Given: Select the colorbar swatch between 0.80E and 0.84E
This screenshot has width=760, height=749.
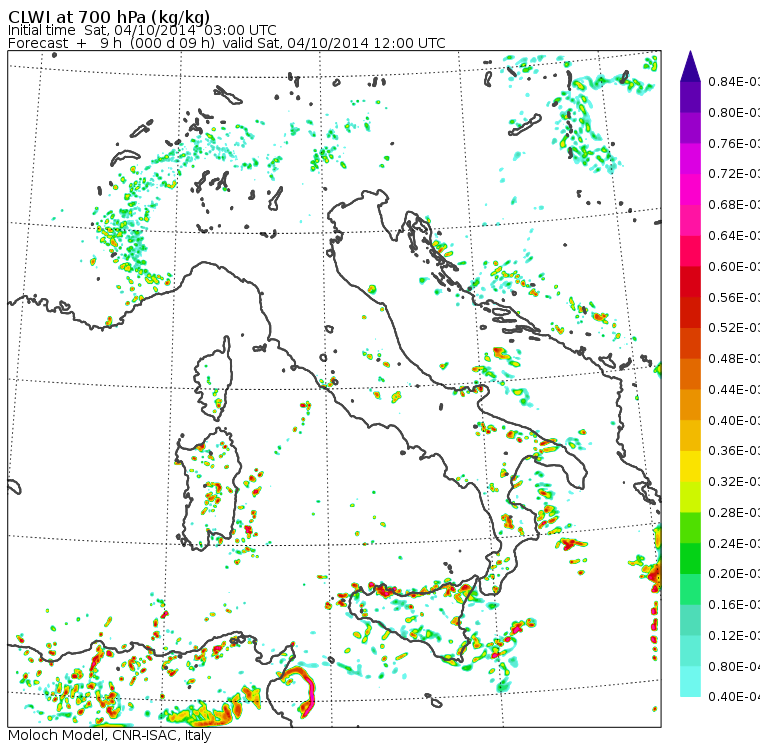Looking at the screenshot, I should point(690,97).
